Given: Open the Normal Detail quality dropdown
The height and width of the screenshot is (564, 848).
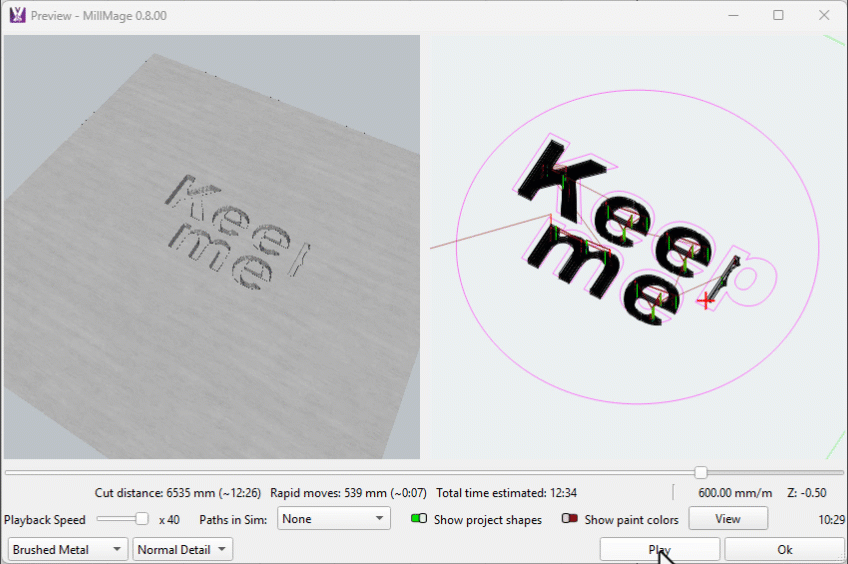Looking at the screenshot, I should pyautogui.click(x=182, y=549).
